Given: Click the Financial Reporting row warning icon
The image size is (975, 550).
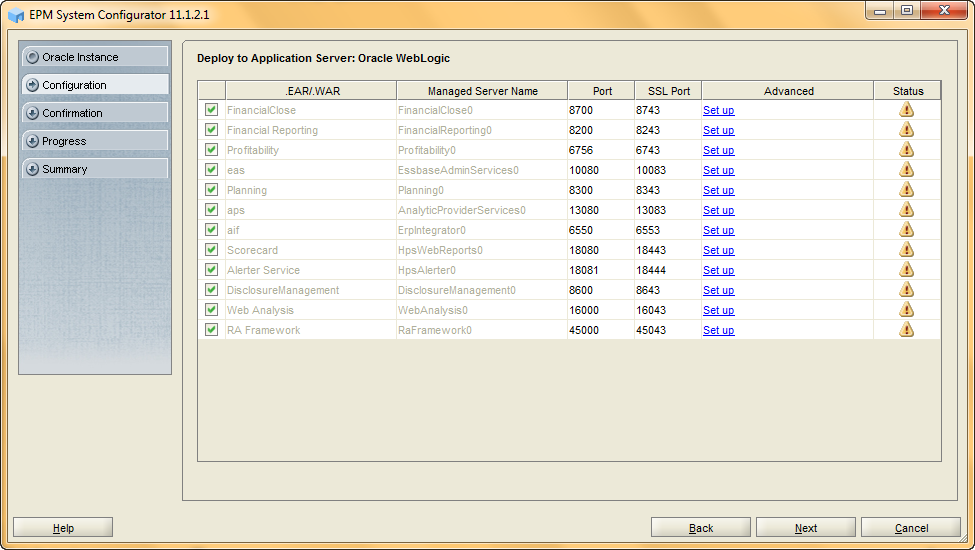Looking at the screenshot, I should coord(907,130).
